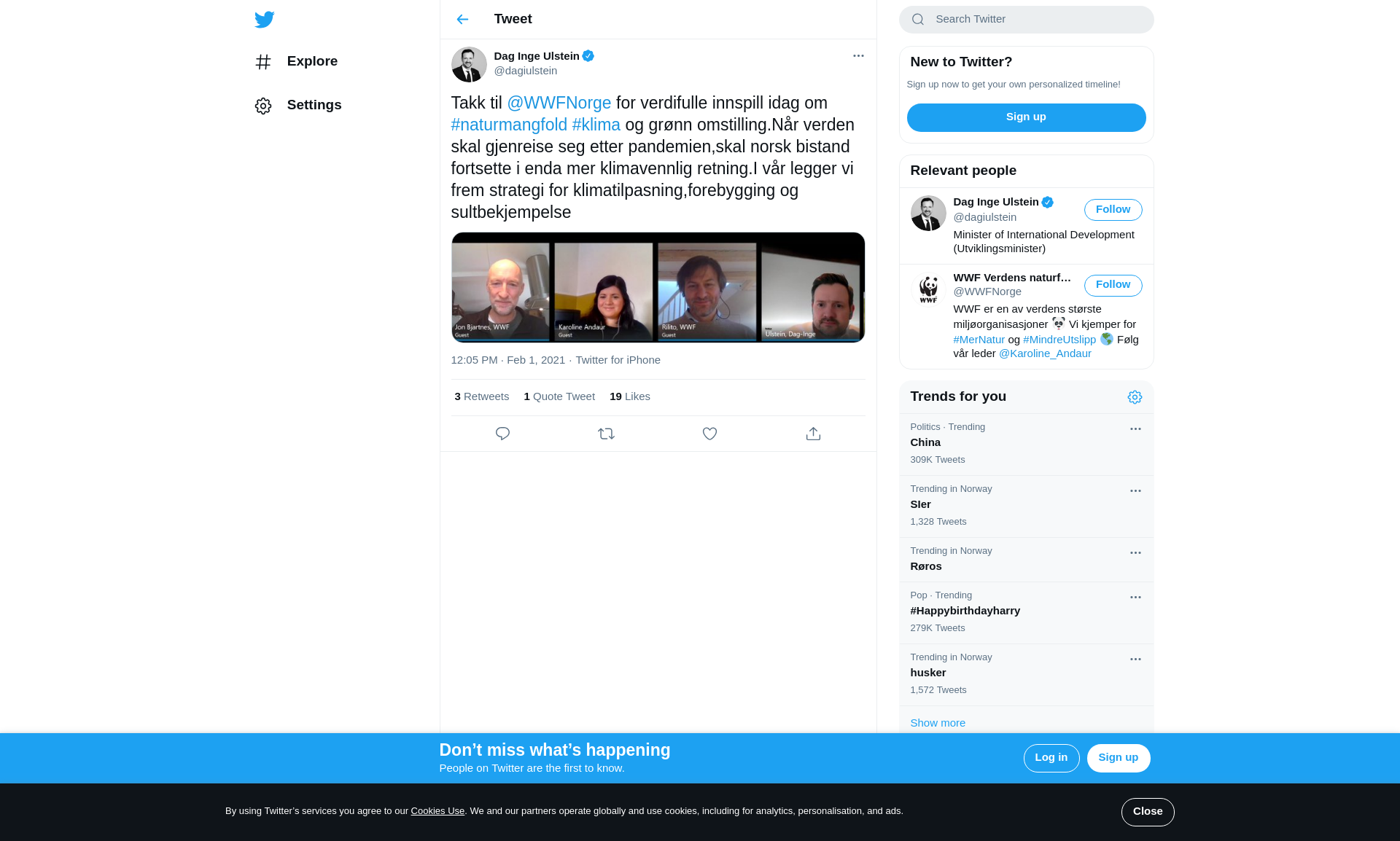Click the reply speech bubble icon
The width and height of the screenshot is (1400, 841).
pyautogui.click(x=502, y=434)
